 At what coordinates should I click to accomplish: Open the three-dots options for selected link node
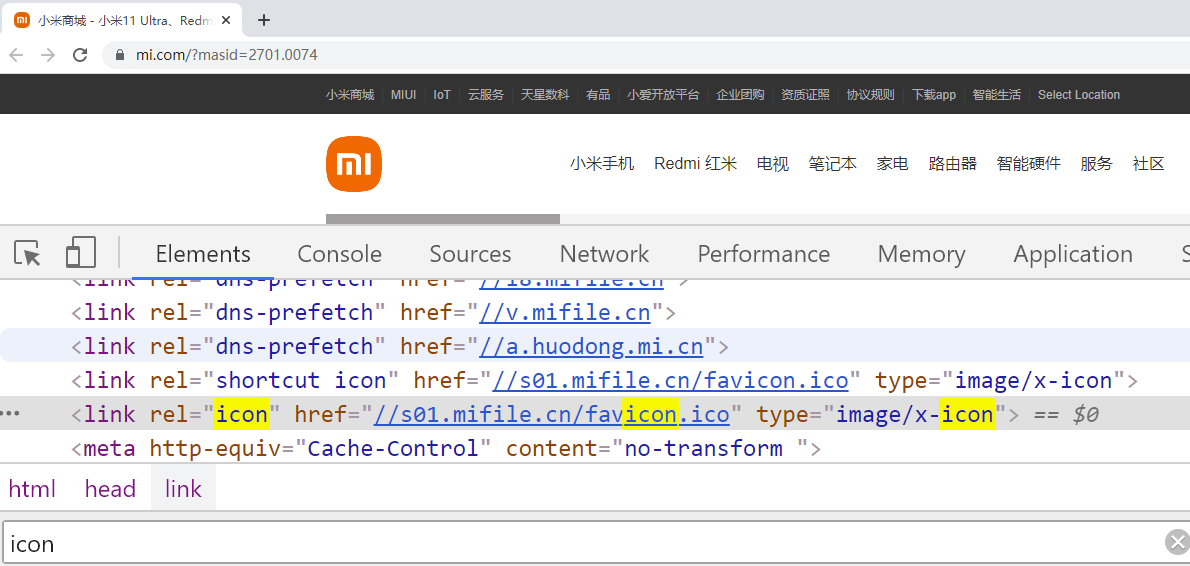[x=11, y=414]
